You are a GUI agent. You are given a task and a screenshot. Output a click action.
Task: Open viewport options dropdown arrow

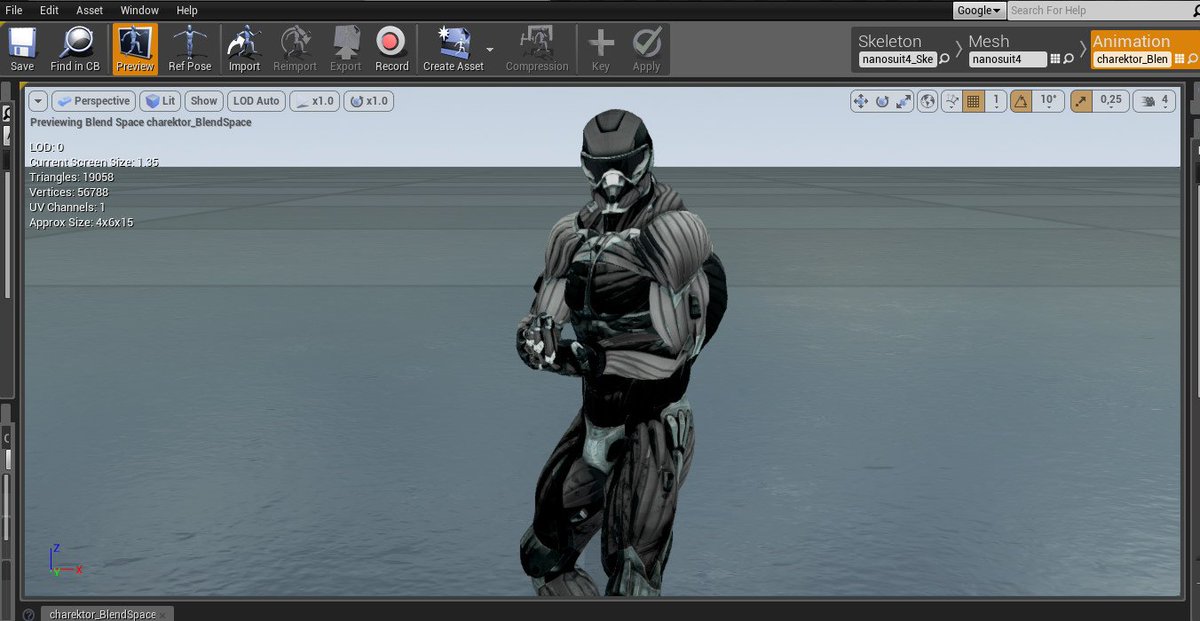point(38,101)
